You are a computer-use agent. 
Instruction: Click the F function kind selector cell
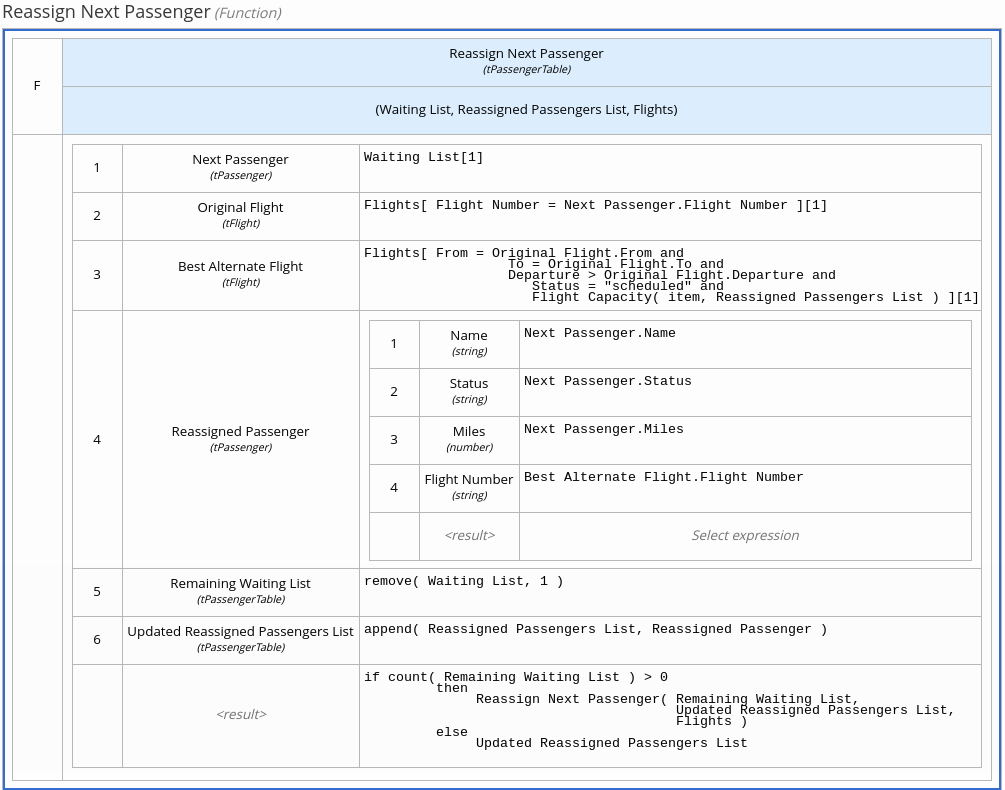coord(37,86)
